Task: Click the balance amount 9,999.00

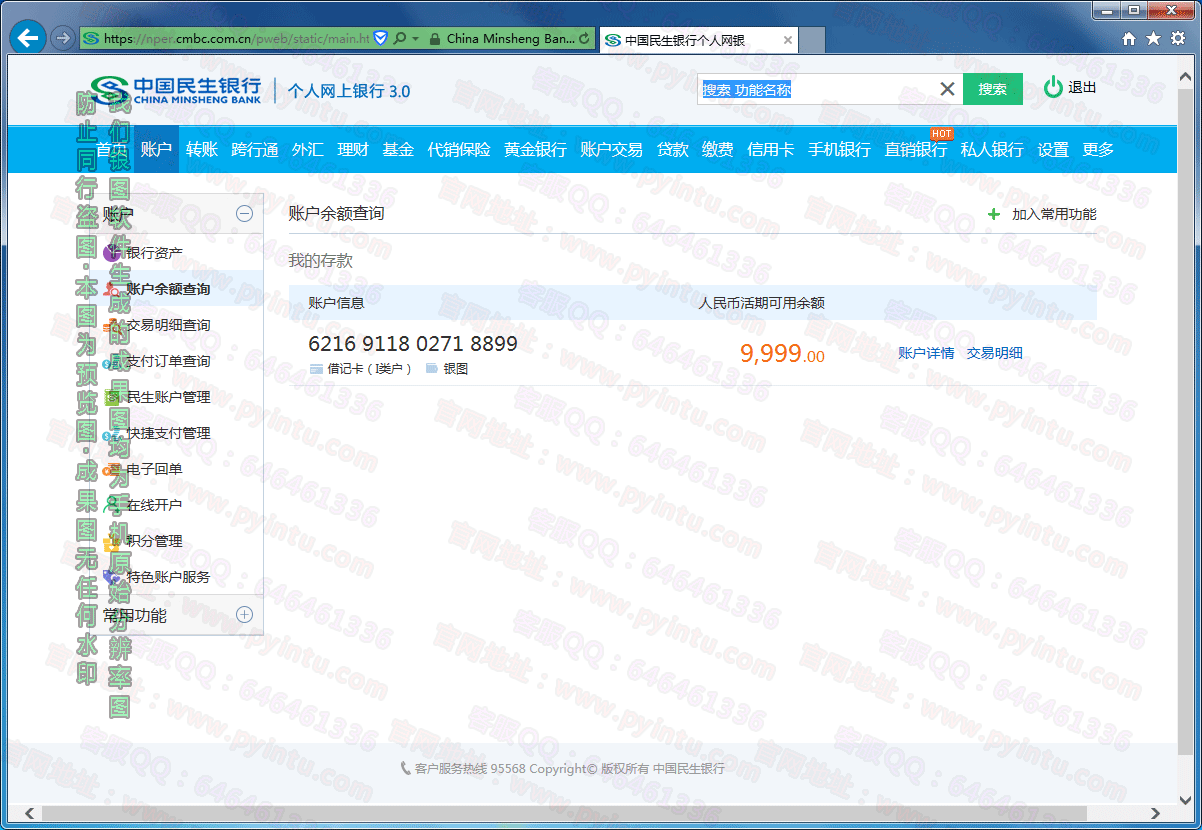Action: pyautogui.click(x=782, y=353)
